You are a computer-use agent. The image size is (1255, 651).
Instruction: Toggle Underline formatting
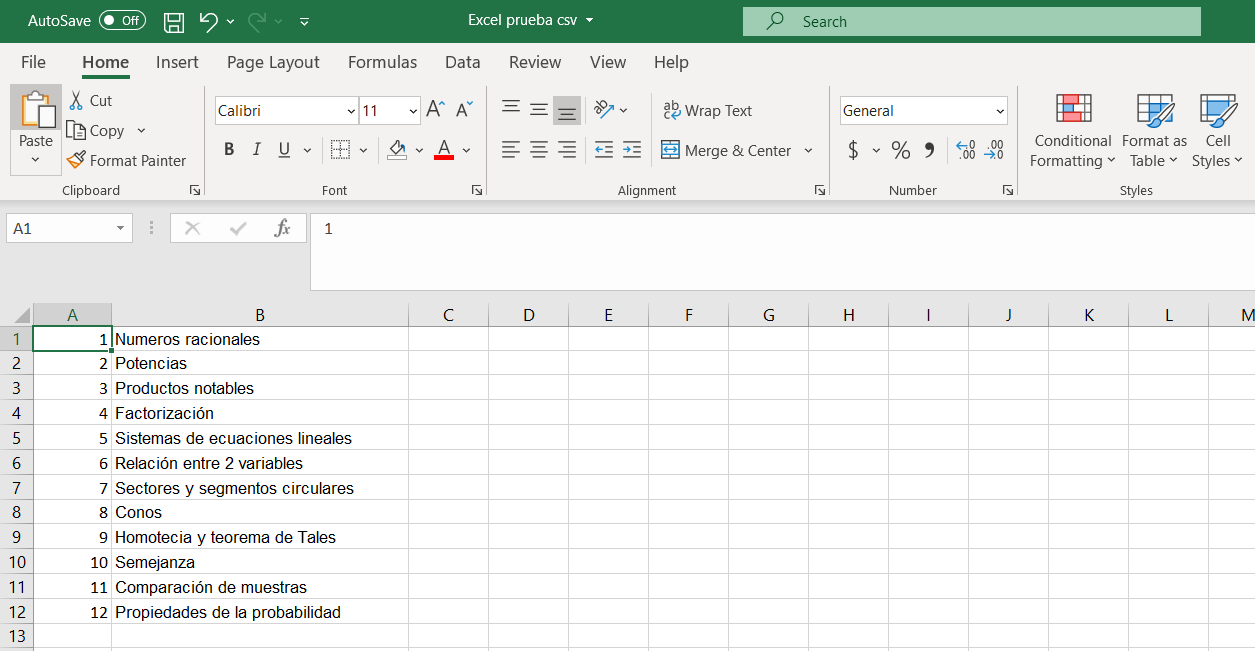point(284,150)
